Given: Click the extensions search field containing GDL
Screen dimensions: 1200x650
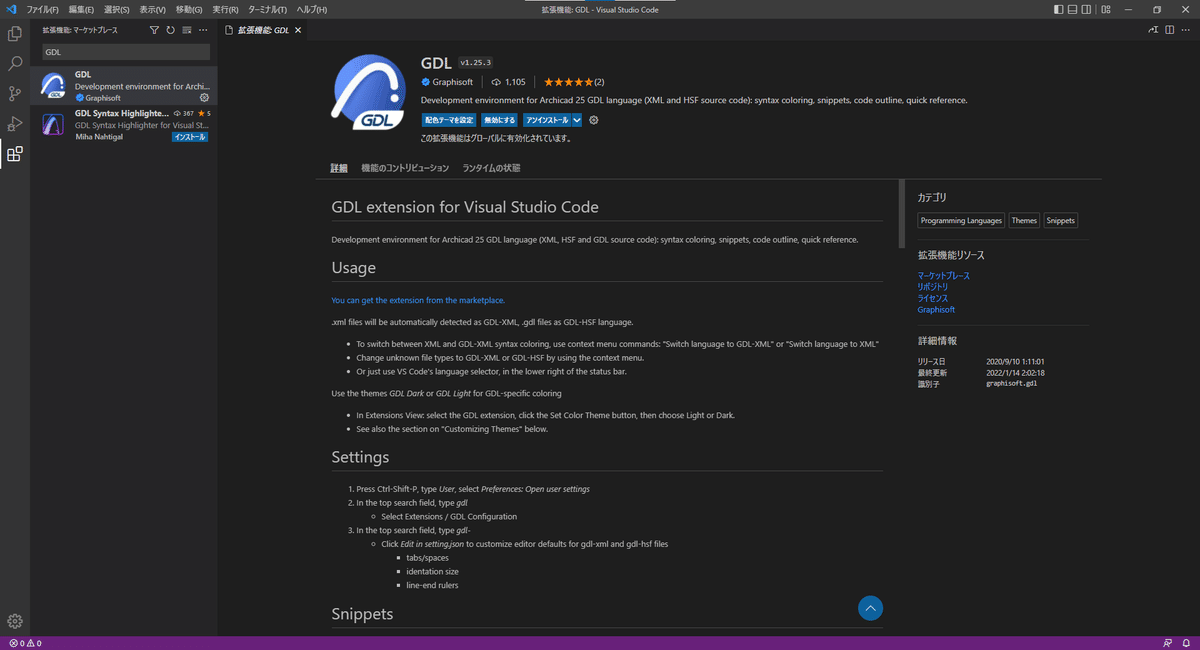Looking at the screenshot, I should click(126, 51).
